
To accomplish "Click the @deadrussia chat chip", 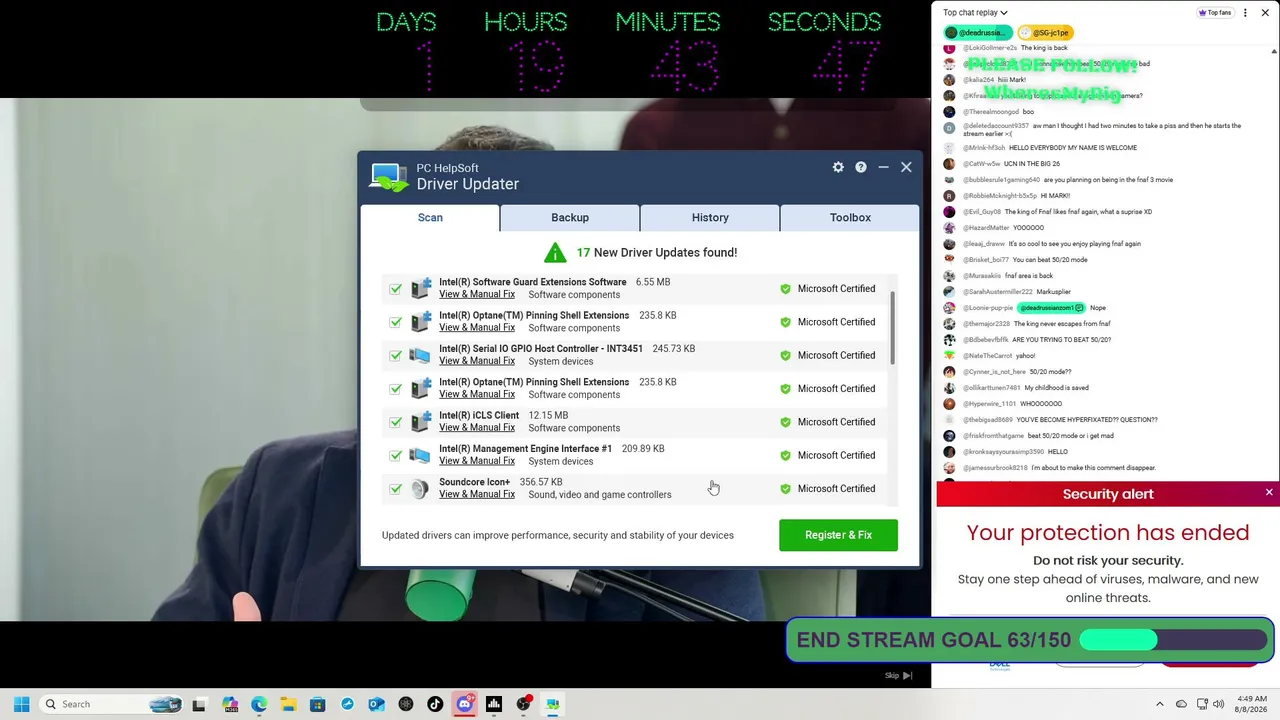I will [x=979, y=33].
